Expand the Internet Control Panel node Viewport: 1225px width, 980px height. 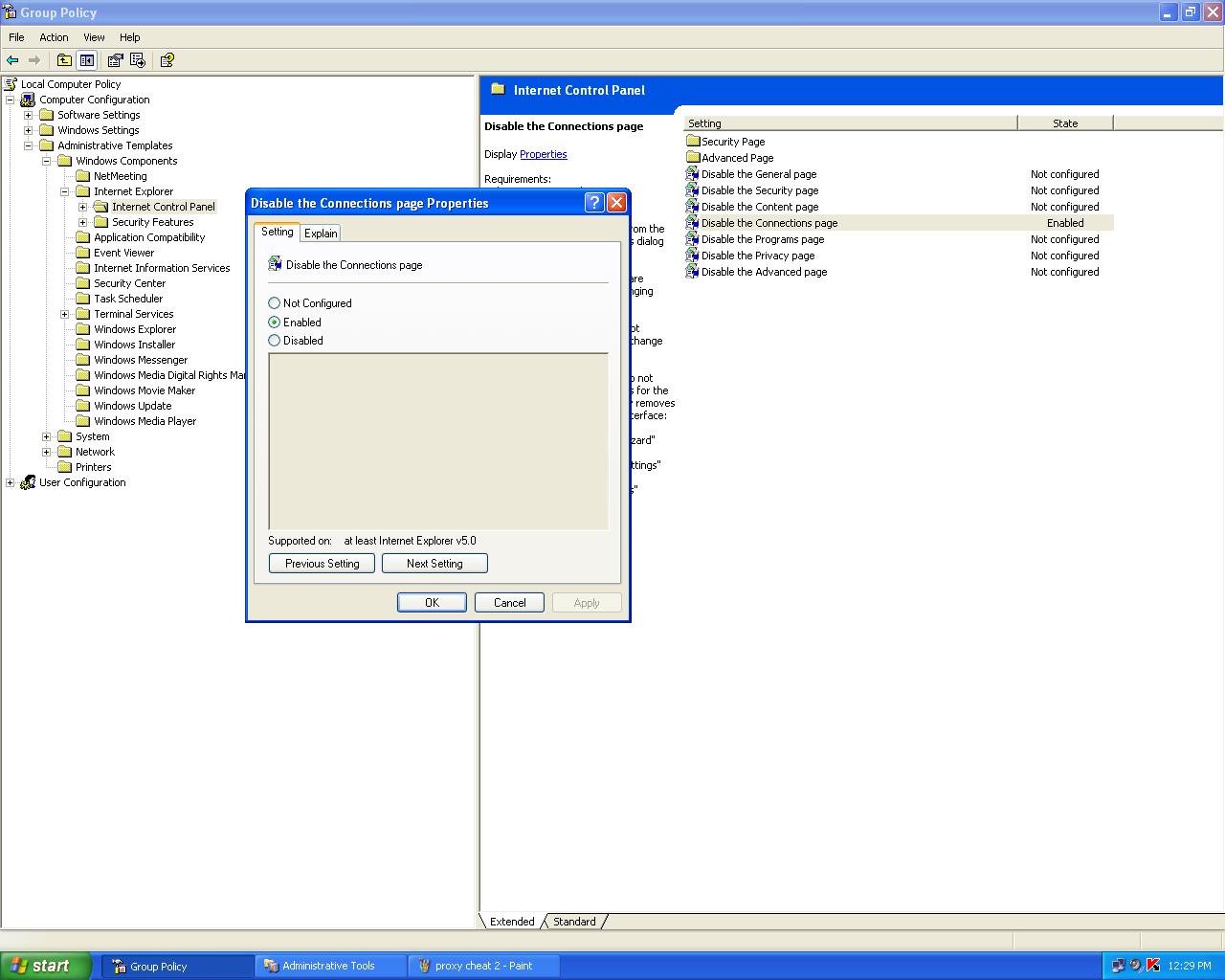(83, 207)
